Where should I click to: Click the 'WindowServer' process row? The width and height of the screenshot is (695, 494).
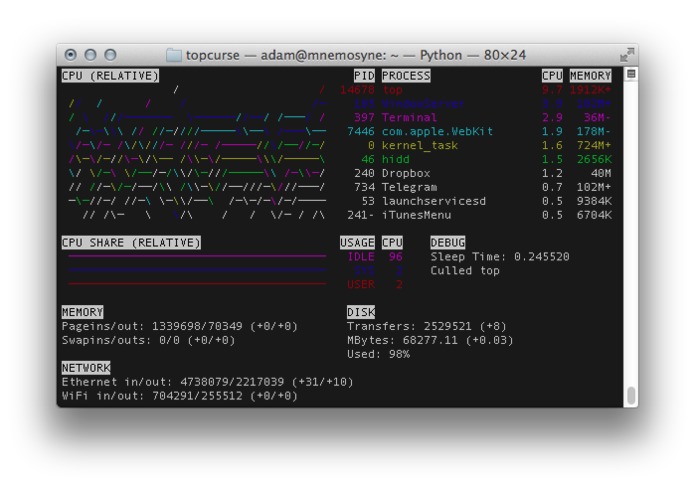pos(475,104)
